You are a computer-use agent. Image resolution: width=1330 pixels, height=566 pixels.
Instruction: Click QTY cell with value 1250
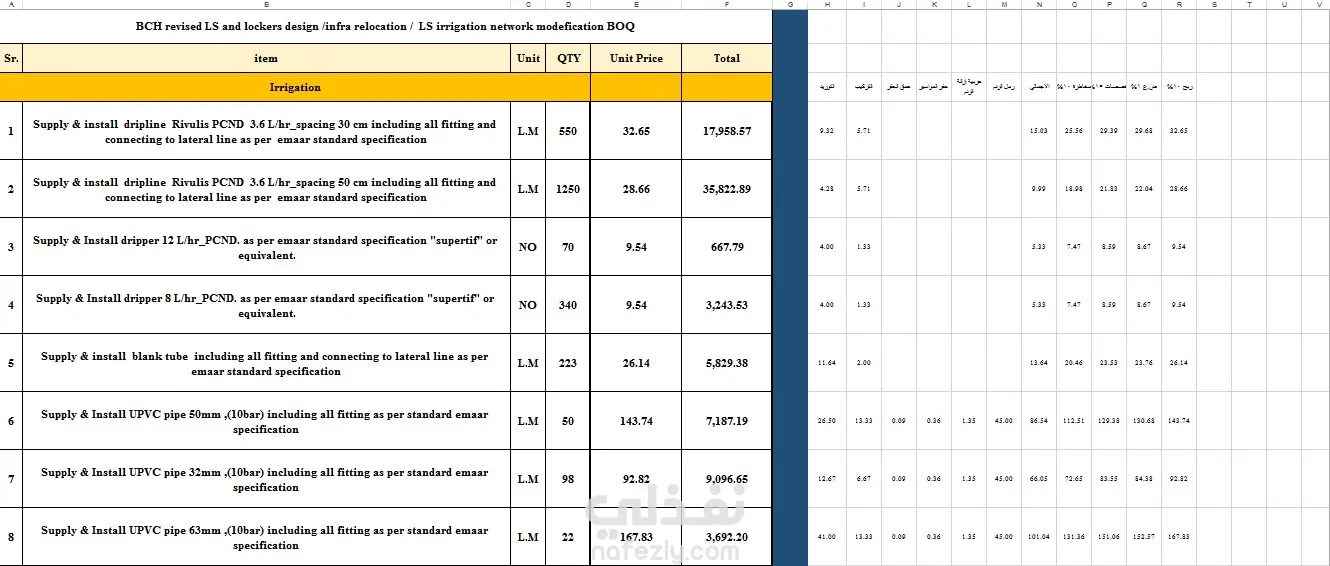pyautogui.click(x=568, y=189)
